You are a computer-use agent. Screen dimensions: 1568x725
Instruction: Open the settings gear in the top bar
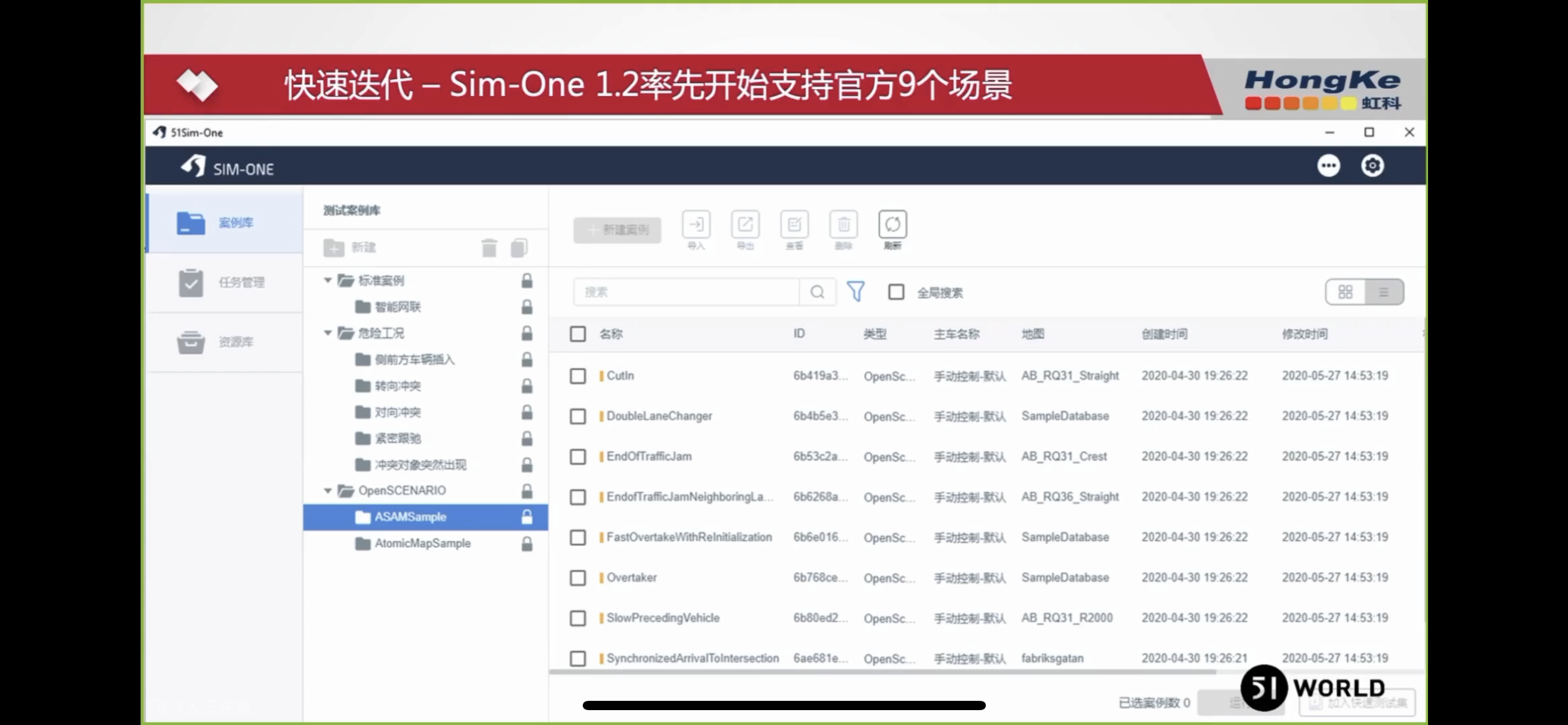click(x=1372, y=165)
